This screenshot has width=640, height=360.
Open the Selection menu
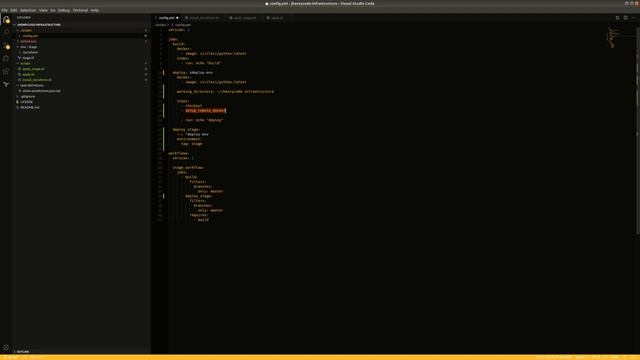pos(28,10)
